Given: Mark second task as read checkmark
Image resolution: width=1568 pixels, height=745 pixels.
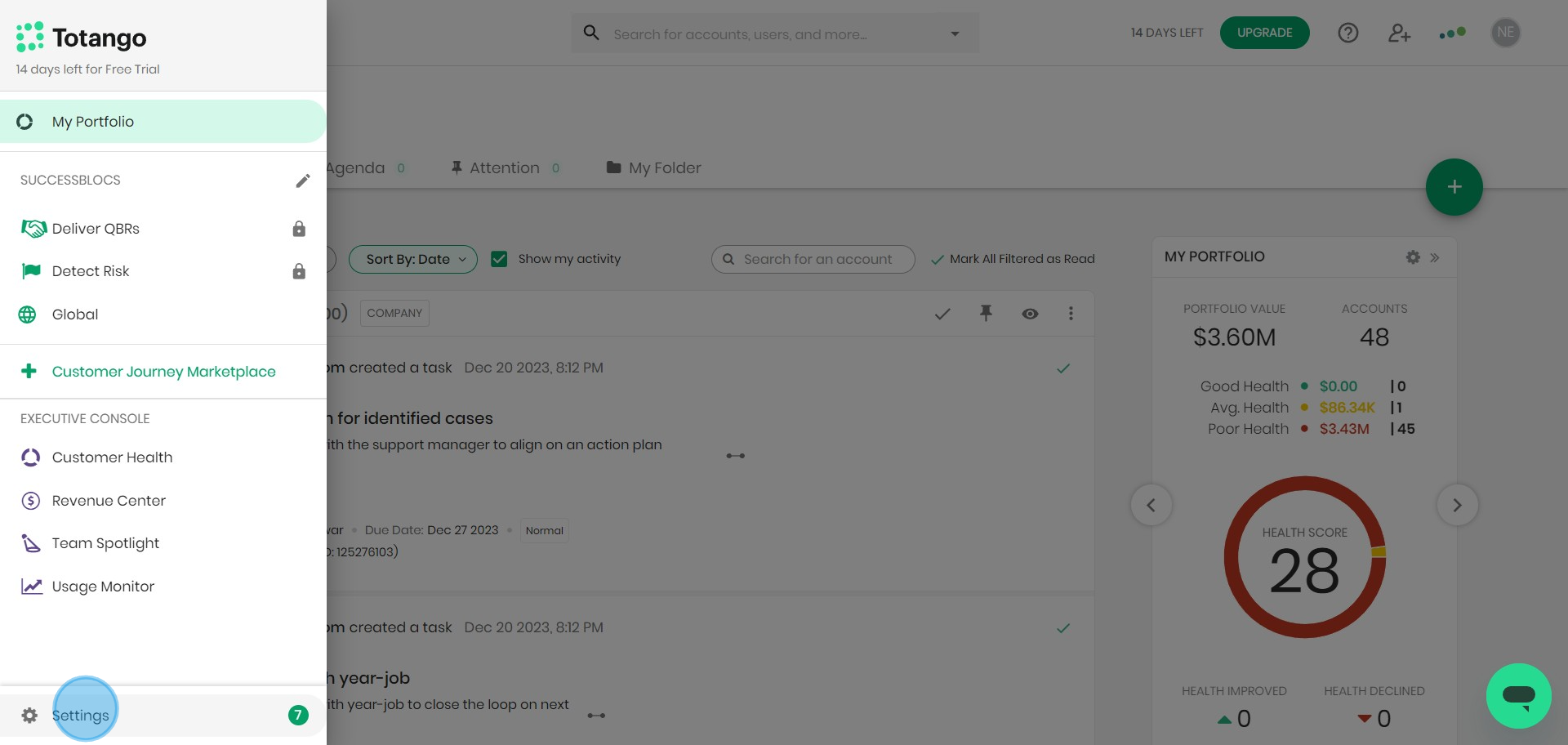Looking at the screenshot, I should pyautogui.click(x=1063, y=628).
